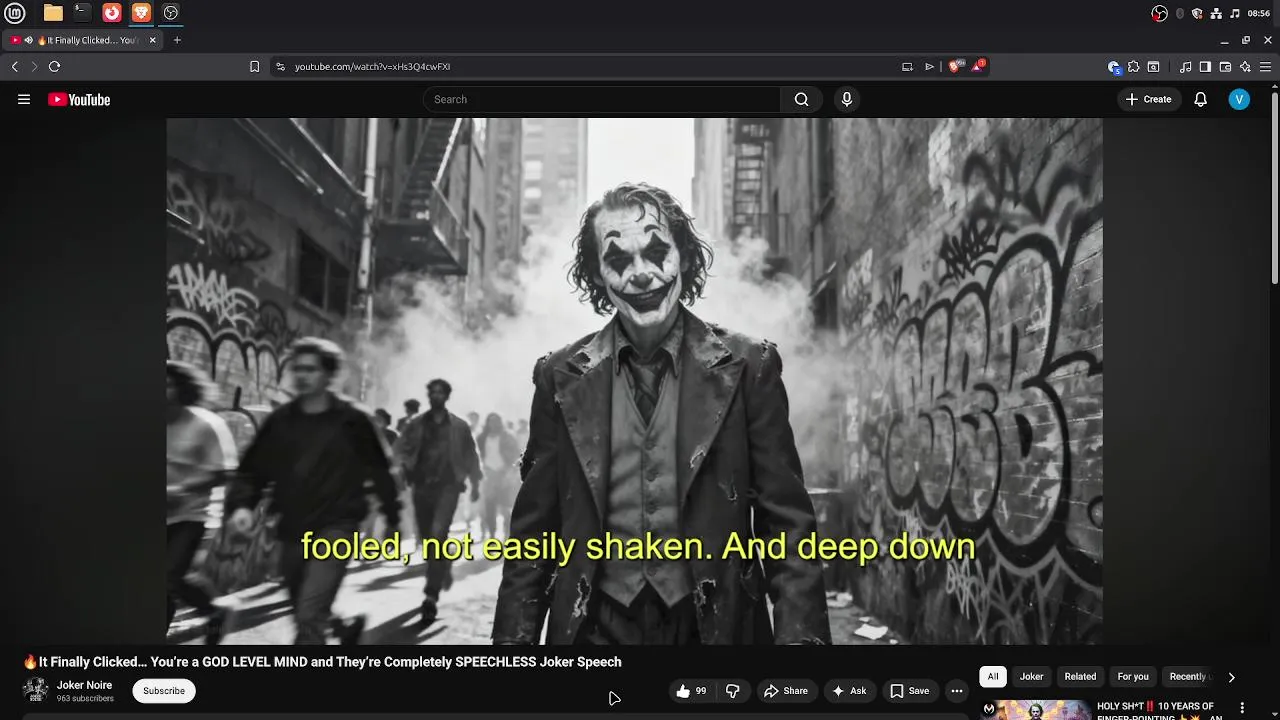Image resolution: width=1280 pixels, height=720 pixels.
Task: Click the video title text
Action: 322,662
